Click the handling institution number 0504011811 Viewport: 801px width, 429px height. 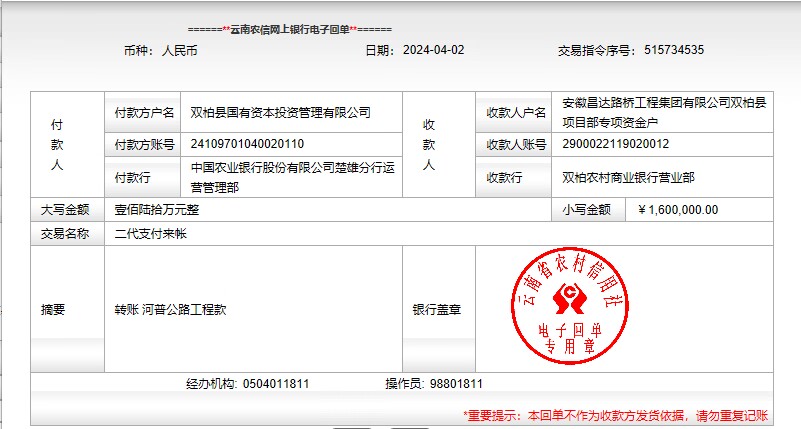[275, 384]
